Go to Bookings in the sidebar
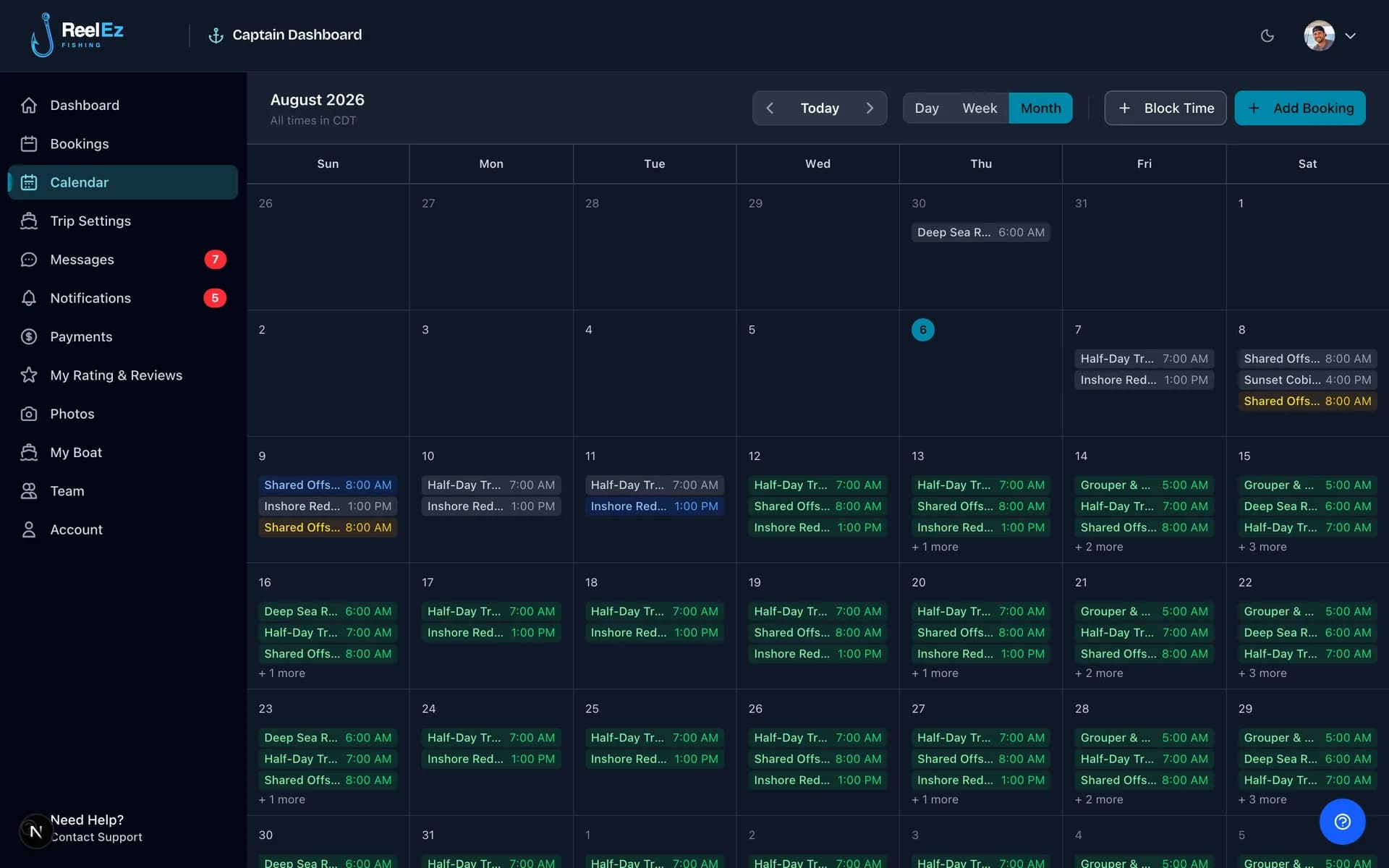 tap(123, 144)
